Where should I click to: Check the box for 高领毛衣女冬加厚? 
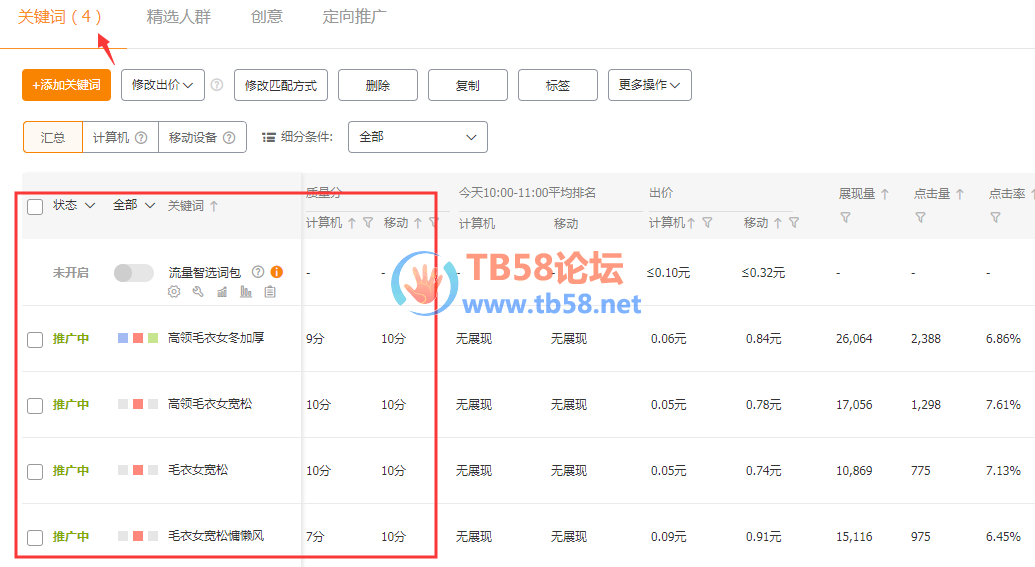(x=35, y=340)
